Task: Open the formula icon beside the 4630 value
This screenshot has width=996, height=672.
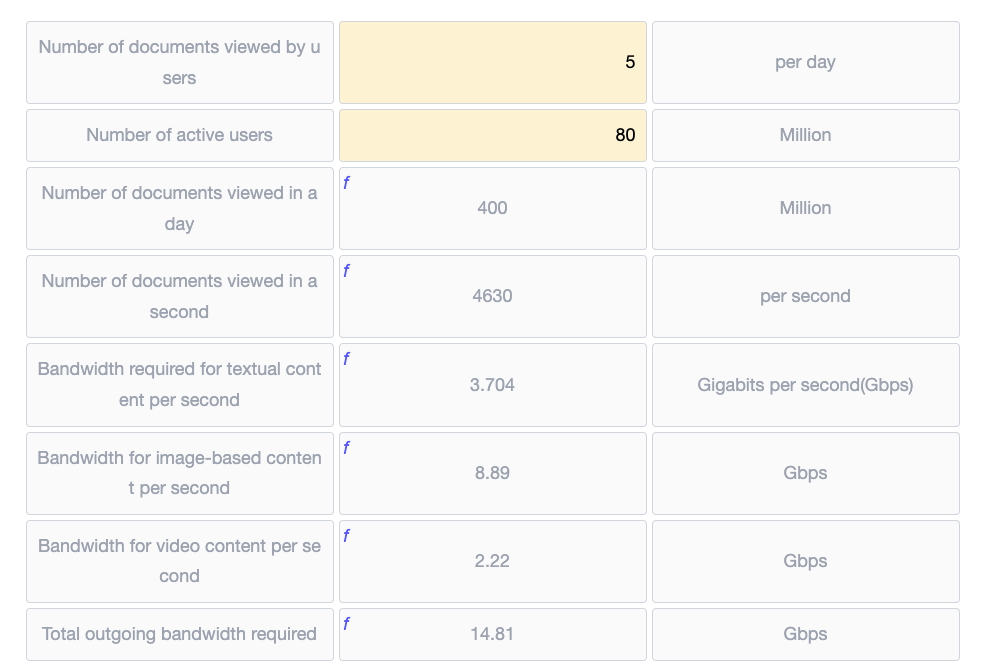Action: [346, 271]
